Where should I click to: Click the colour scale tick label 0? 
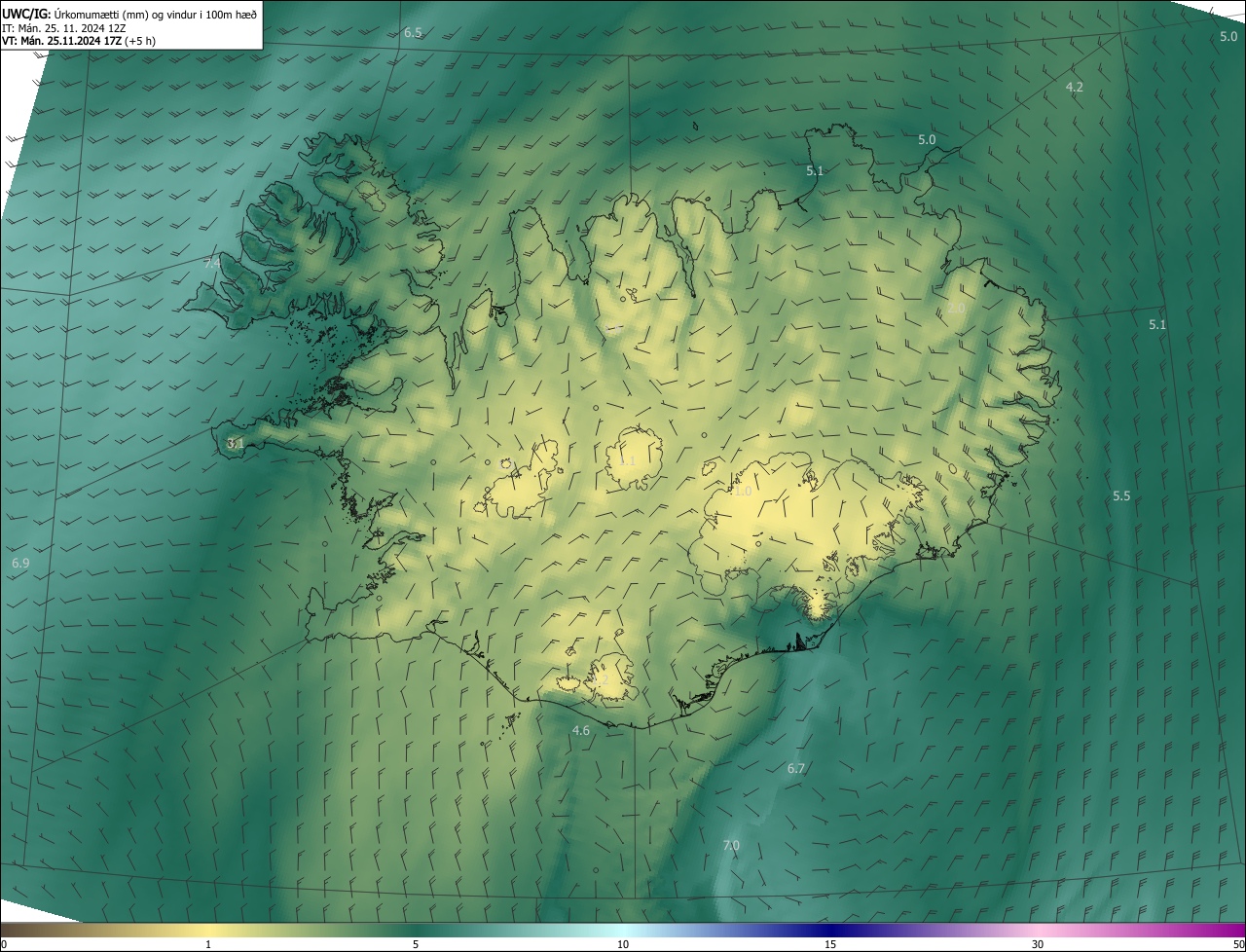click(4, 944)
